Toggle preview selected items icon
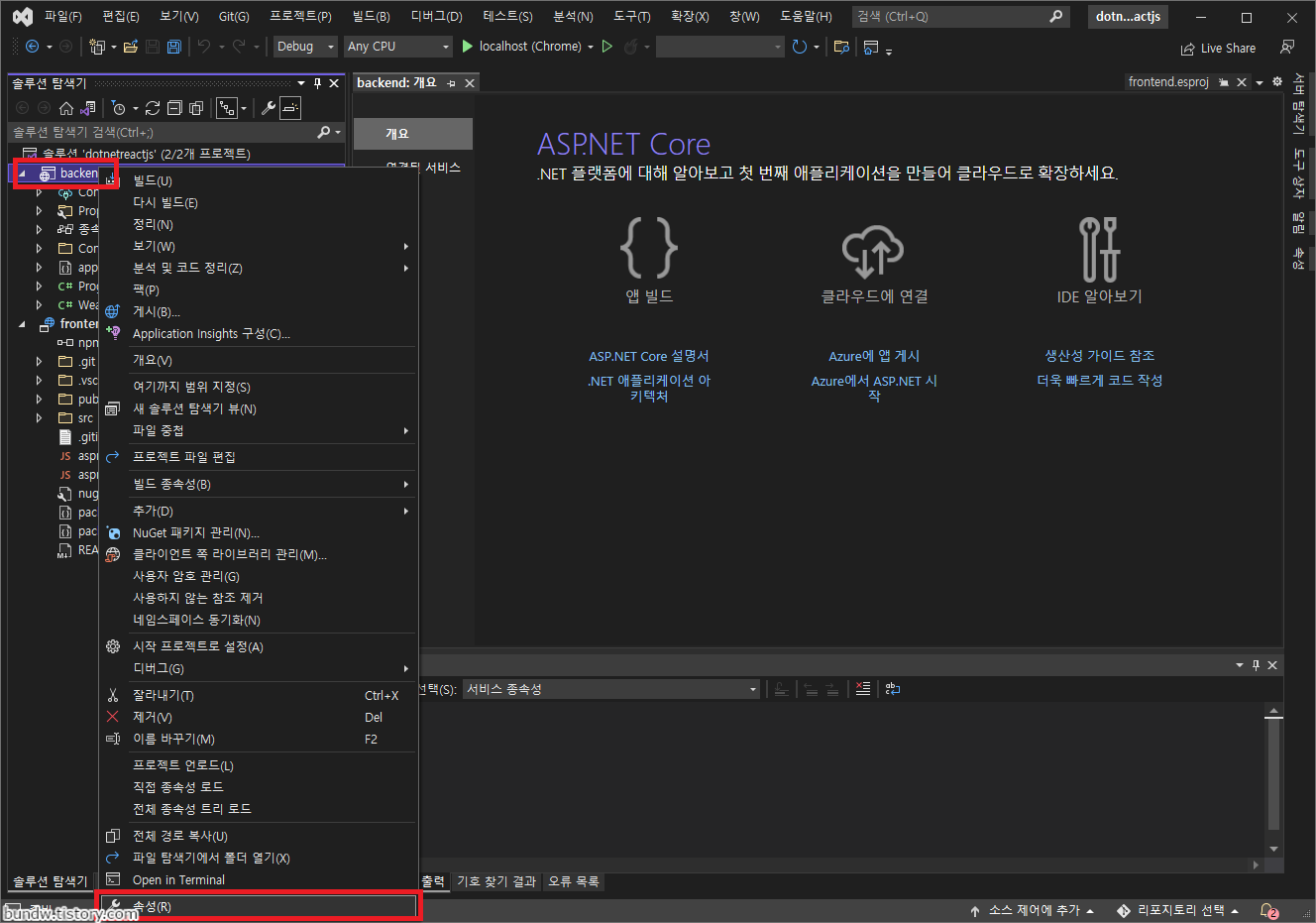This screenshot has height=923, width=1316. click(289, 108)
